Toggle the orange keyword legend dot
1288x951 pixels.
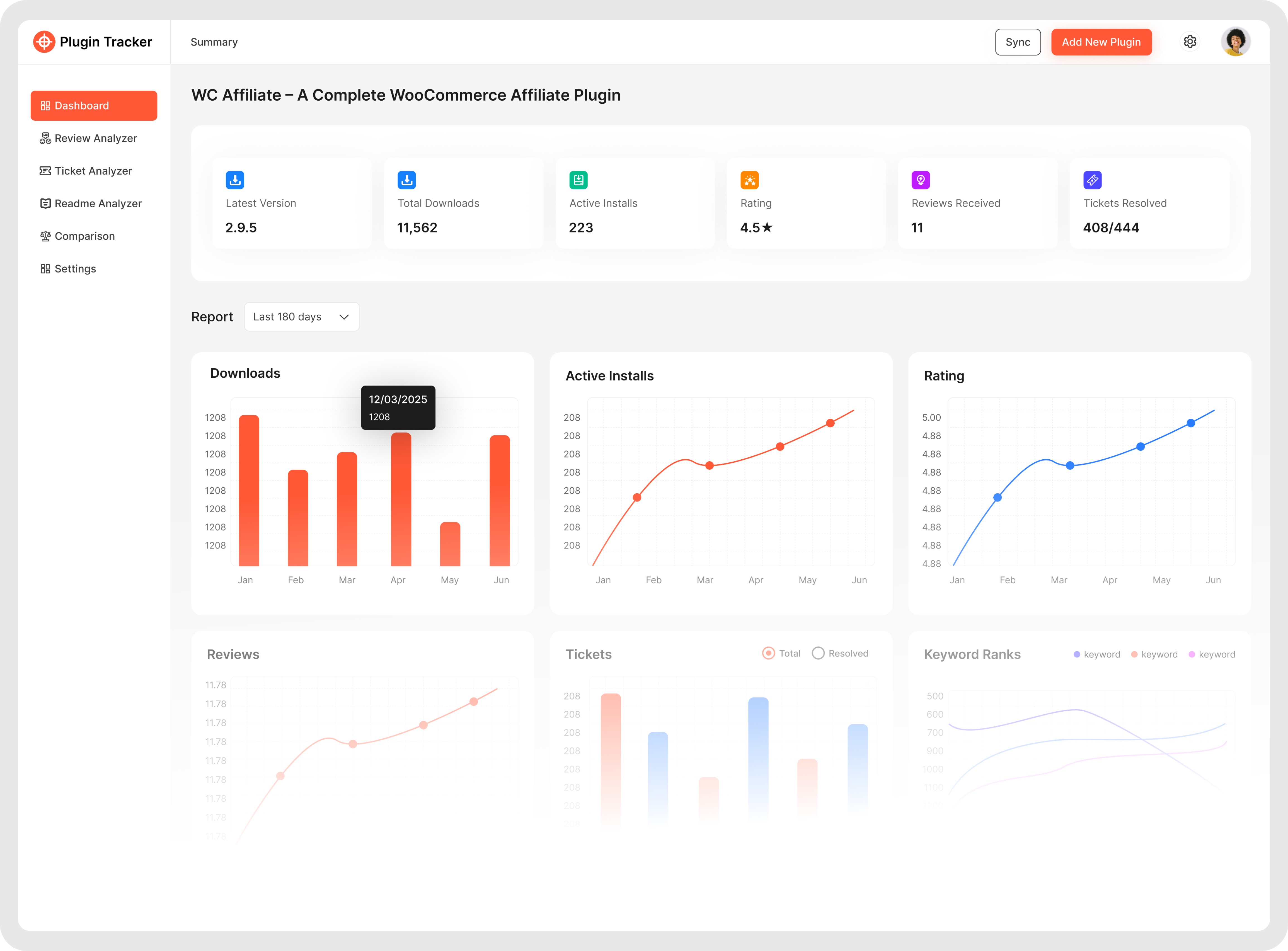click(1134, 654)
